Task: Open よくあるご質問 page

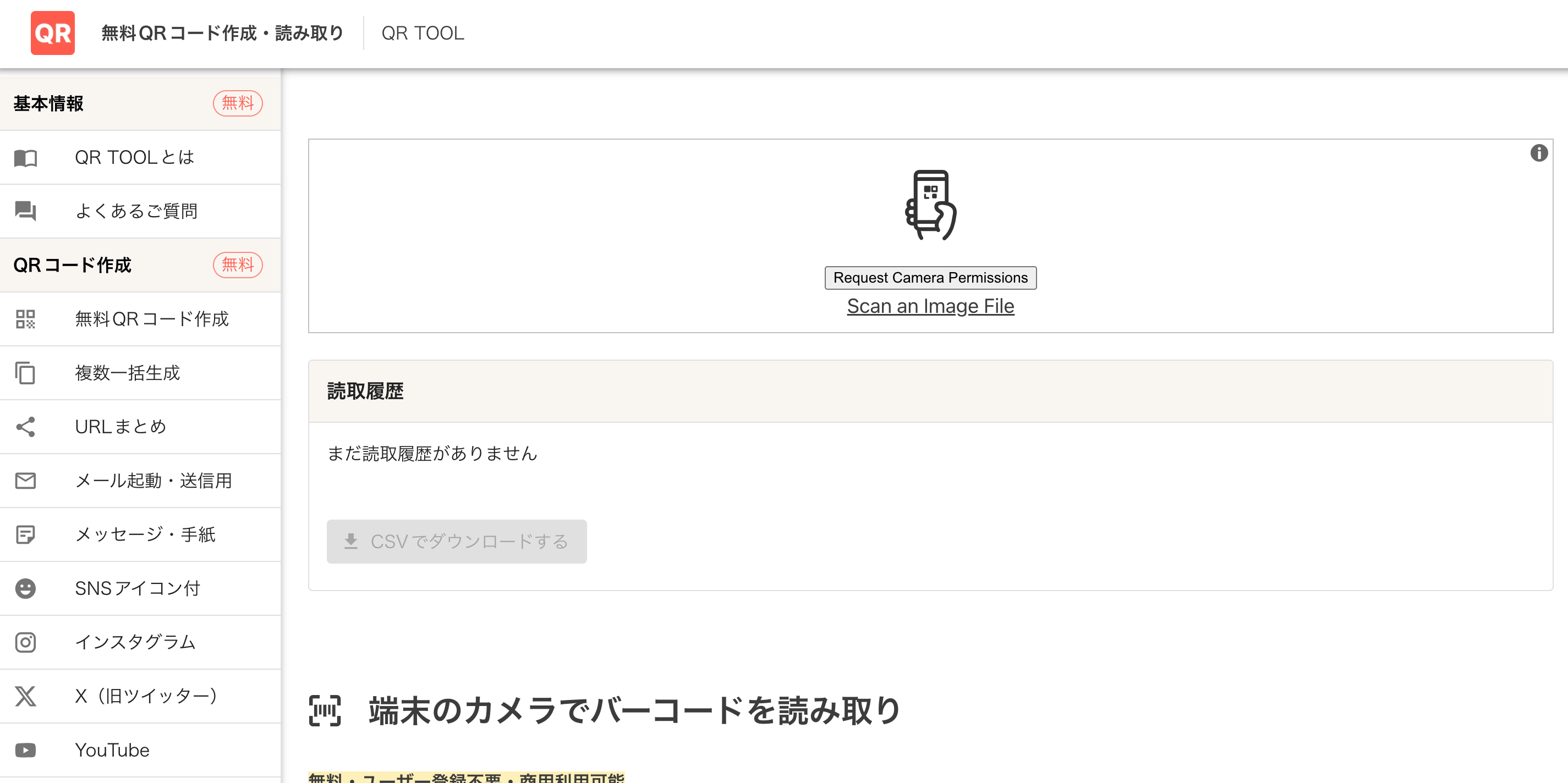Action: click(x=136, y=211)
